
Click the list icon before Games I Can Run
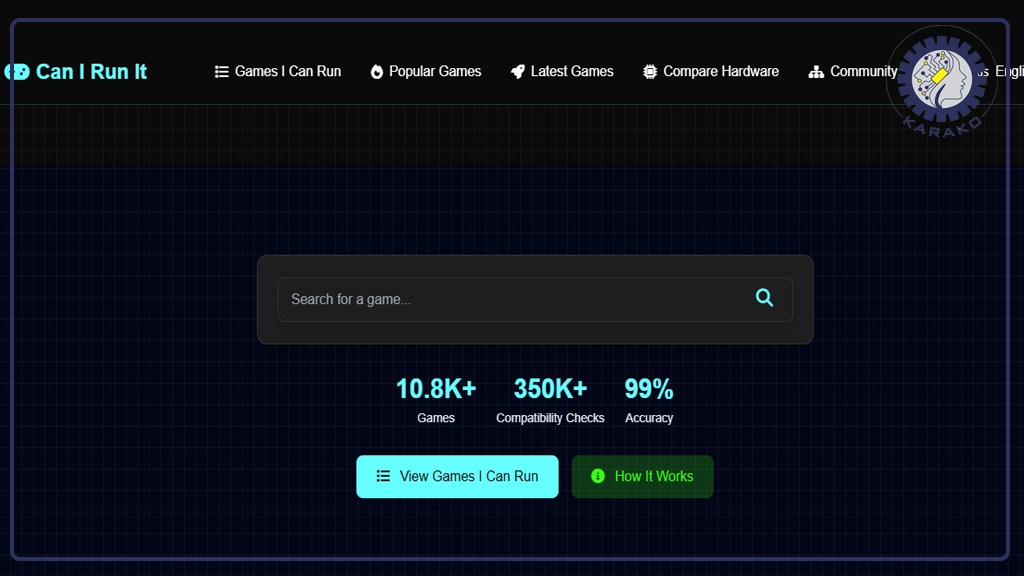tap(221, 72)
